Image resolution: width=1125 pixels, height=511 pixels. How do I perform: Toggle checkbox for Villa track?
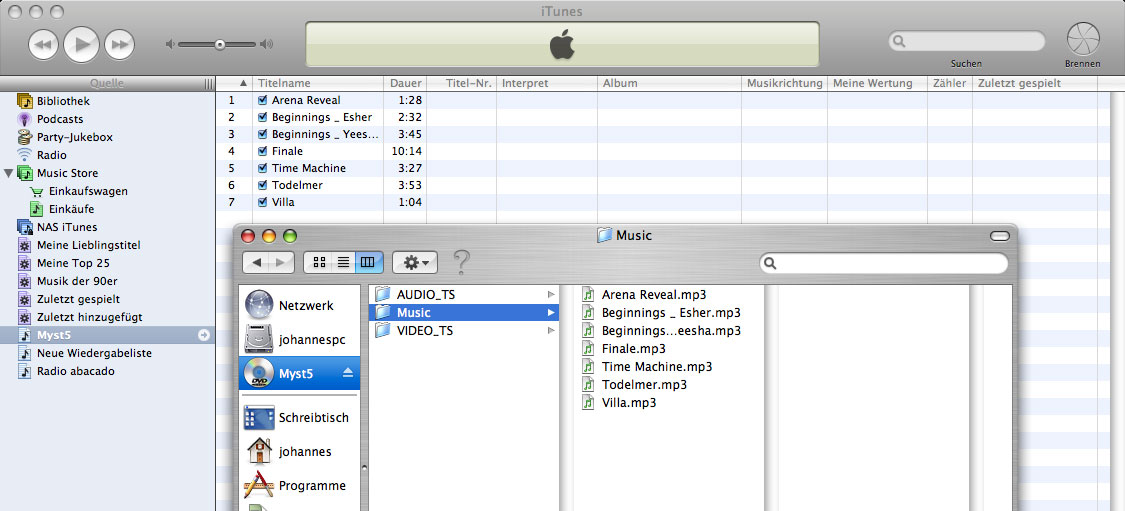[262, 202]
